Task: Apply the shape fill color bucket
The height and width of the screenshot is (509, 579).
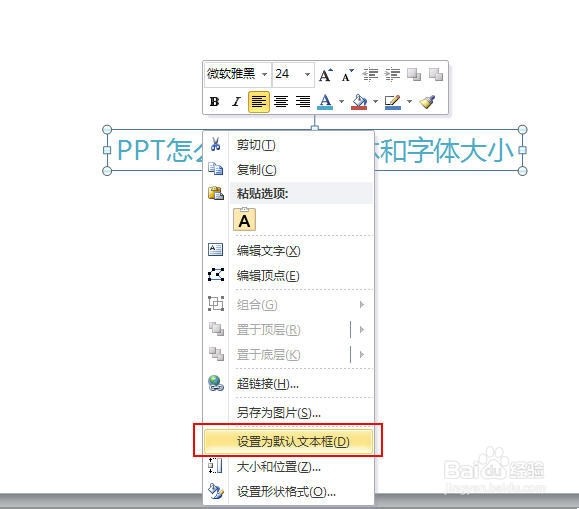Action: 359,102
